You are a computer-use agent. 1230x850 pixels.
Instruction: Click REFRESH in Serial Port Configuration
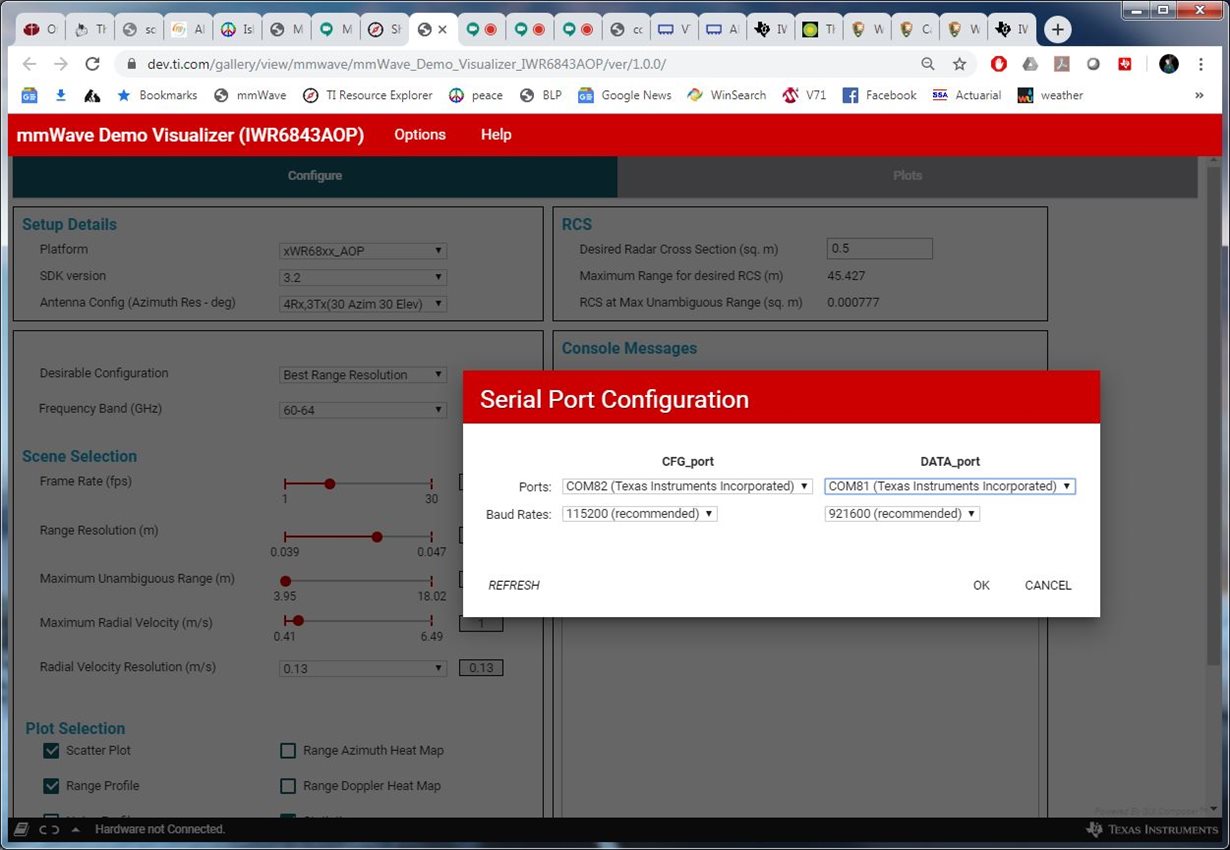click(x=514, y=586)
